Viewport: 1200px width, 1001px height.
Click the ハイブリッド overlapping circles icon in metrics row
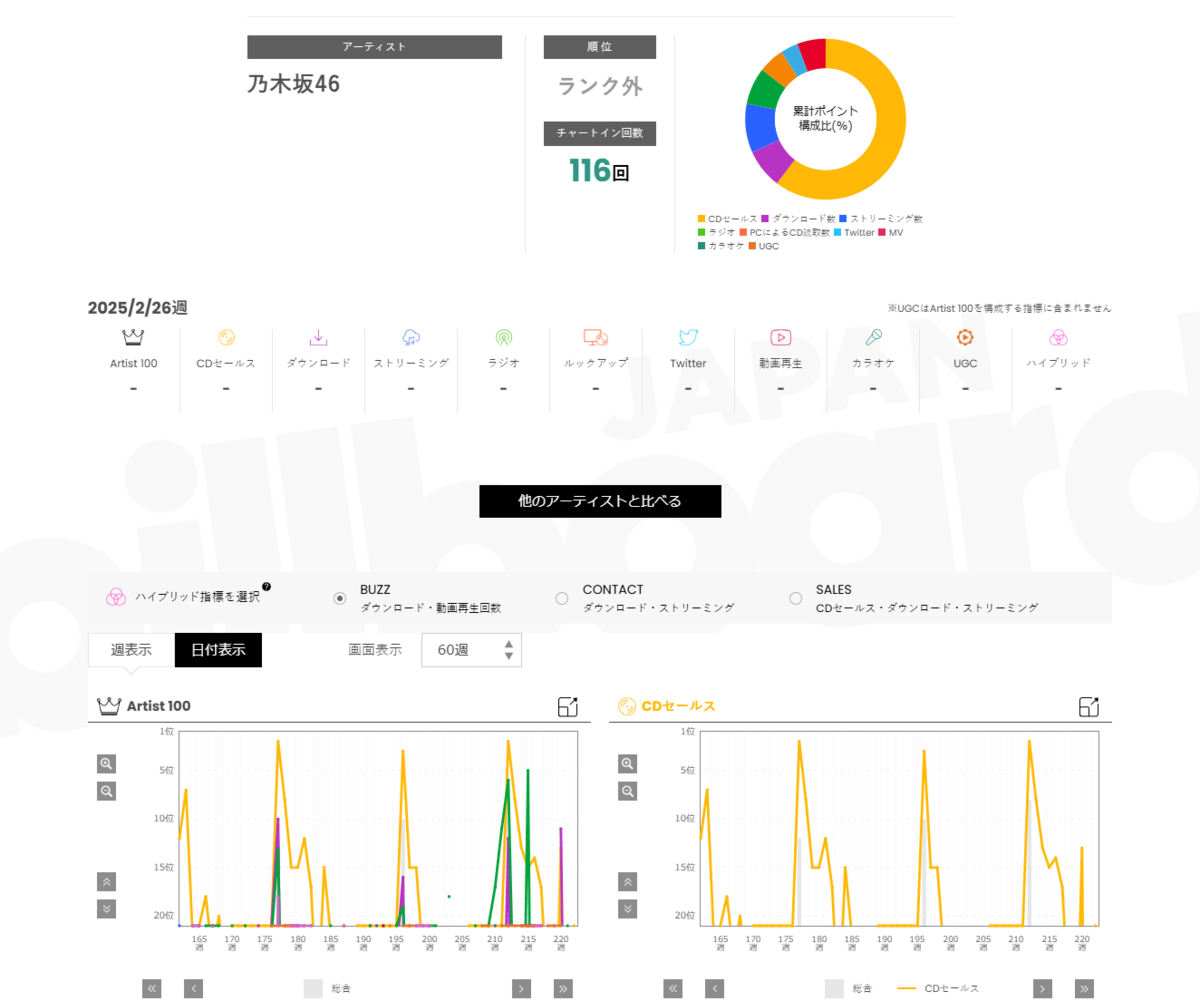pos(1058,337)
